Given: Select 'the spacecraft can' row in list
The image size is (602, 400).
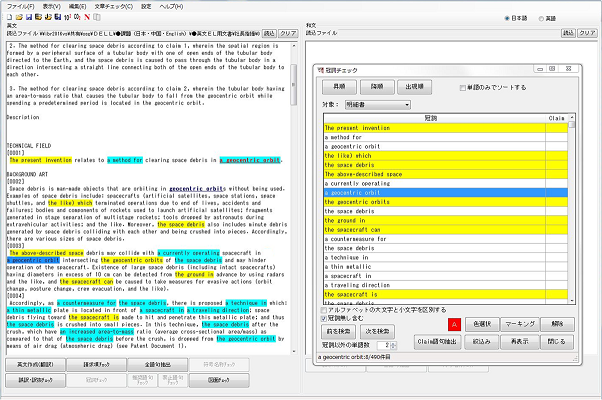Looking at the screenshot, I should click(446, 230).
